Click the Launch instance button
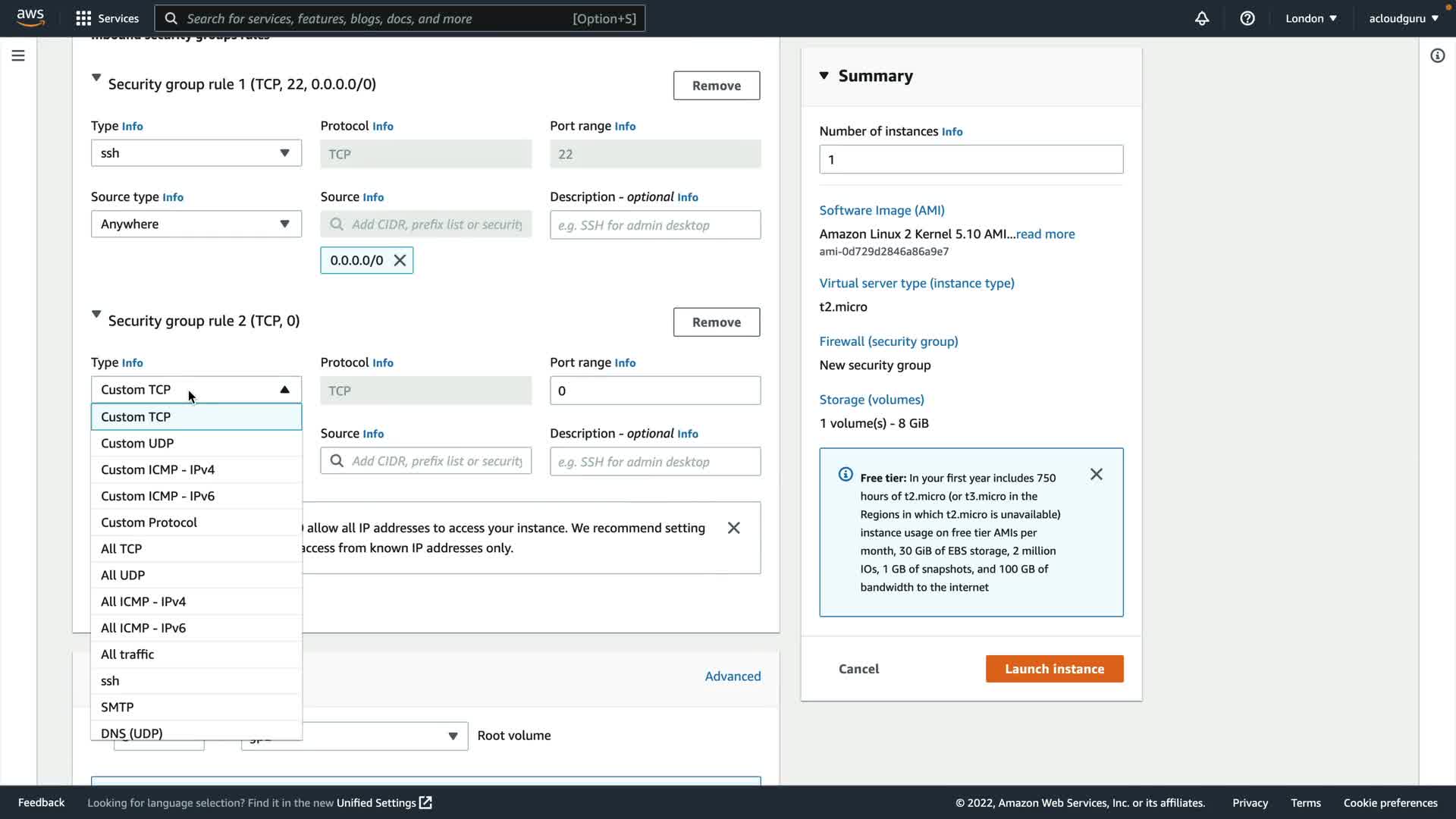1456x819 pixels. (1054, 669)
